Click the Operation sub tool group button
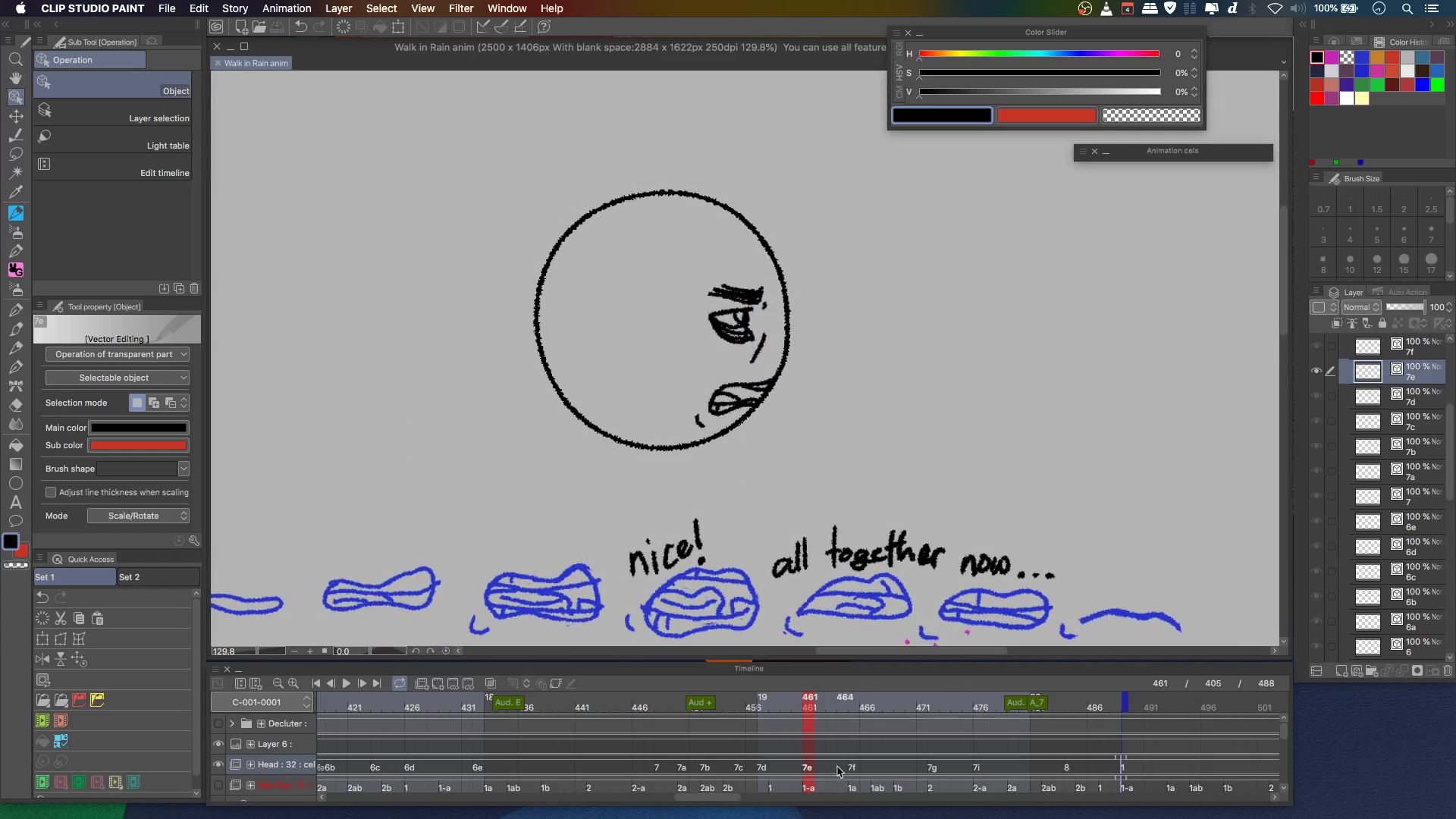Screen dimensions: 1456x819 tap(89, 60)
